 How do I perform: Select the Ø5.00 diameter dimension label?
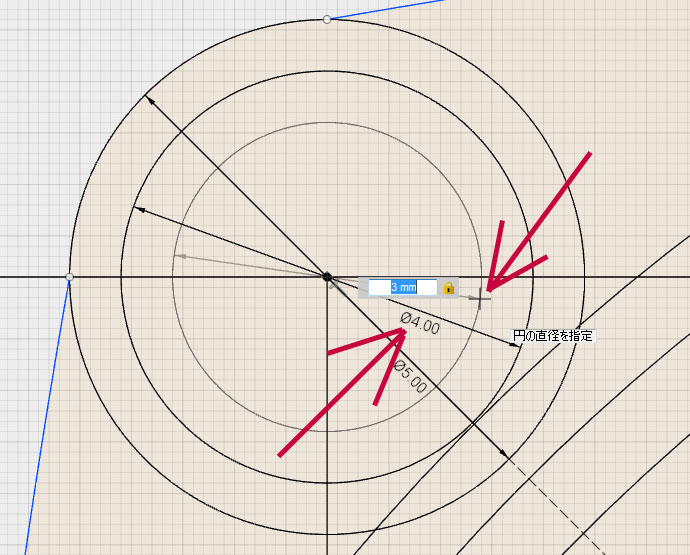click(410, 377)
